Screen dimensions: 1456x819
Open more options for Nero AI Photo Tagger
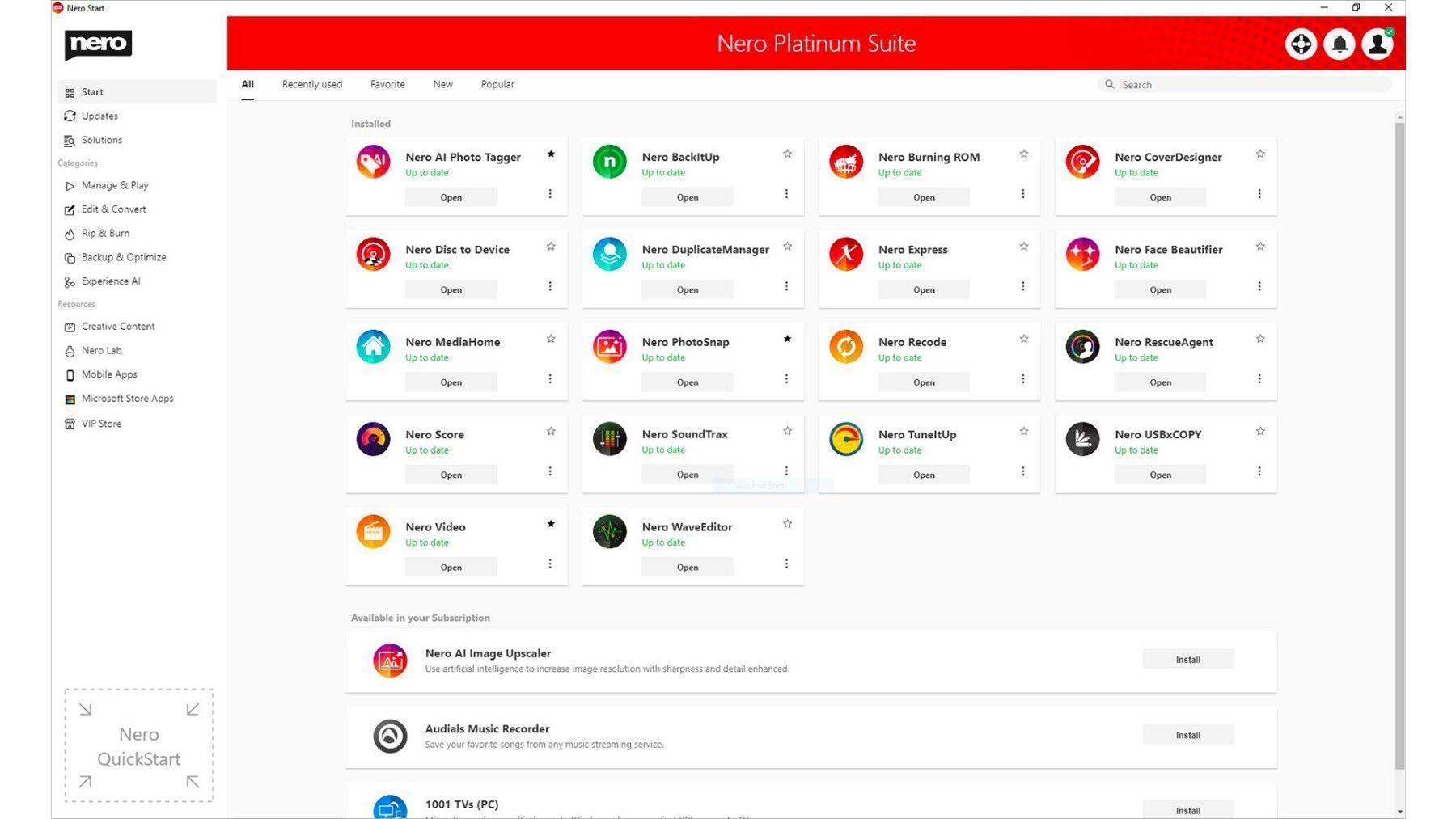click(550, 194)
